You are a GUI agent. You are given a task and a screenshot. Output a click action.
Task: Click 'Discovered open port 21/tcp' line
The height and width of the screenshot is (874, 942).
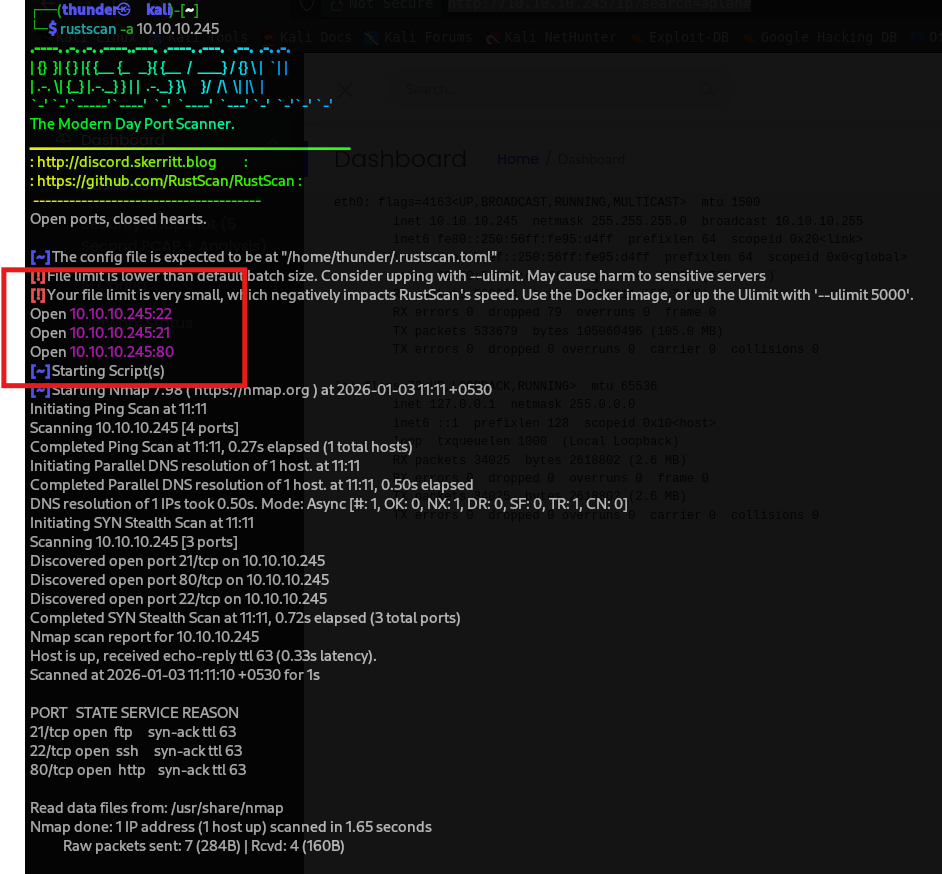pyautogui.click(x=177, y=561)
